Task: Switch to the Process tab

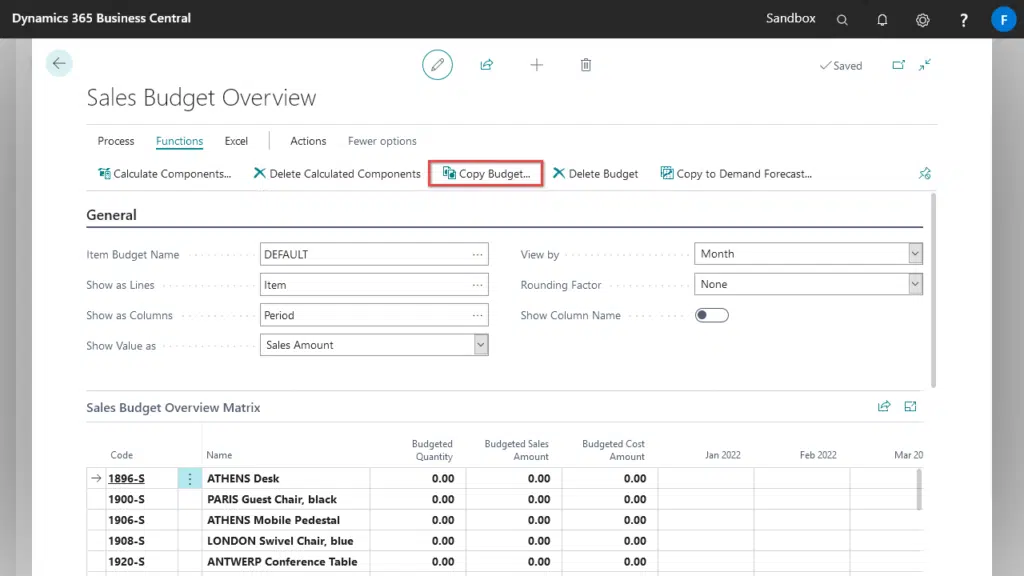Action: [116, 141]
